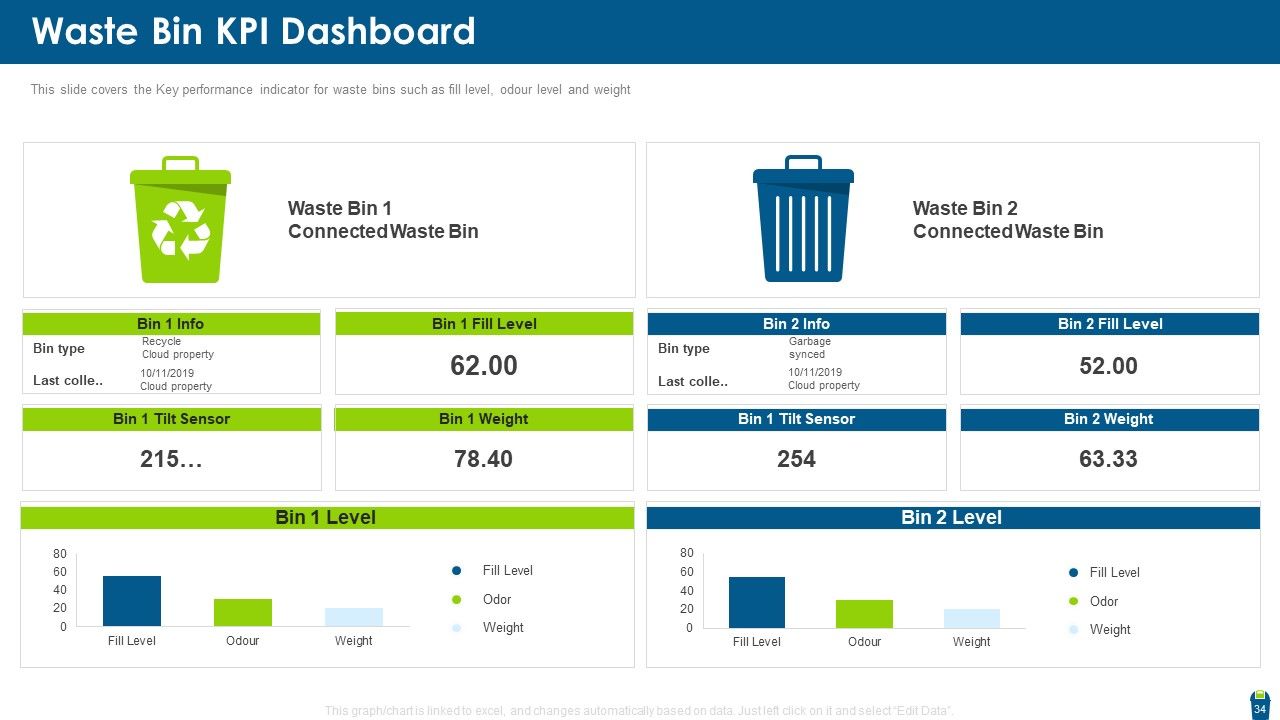This screenshot has height=720, width=1280.
Task: Click the Waste Bin KPI Dashboard title
Action: coord(254,32)
